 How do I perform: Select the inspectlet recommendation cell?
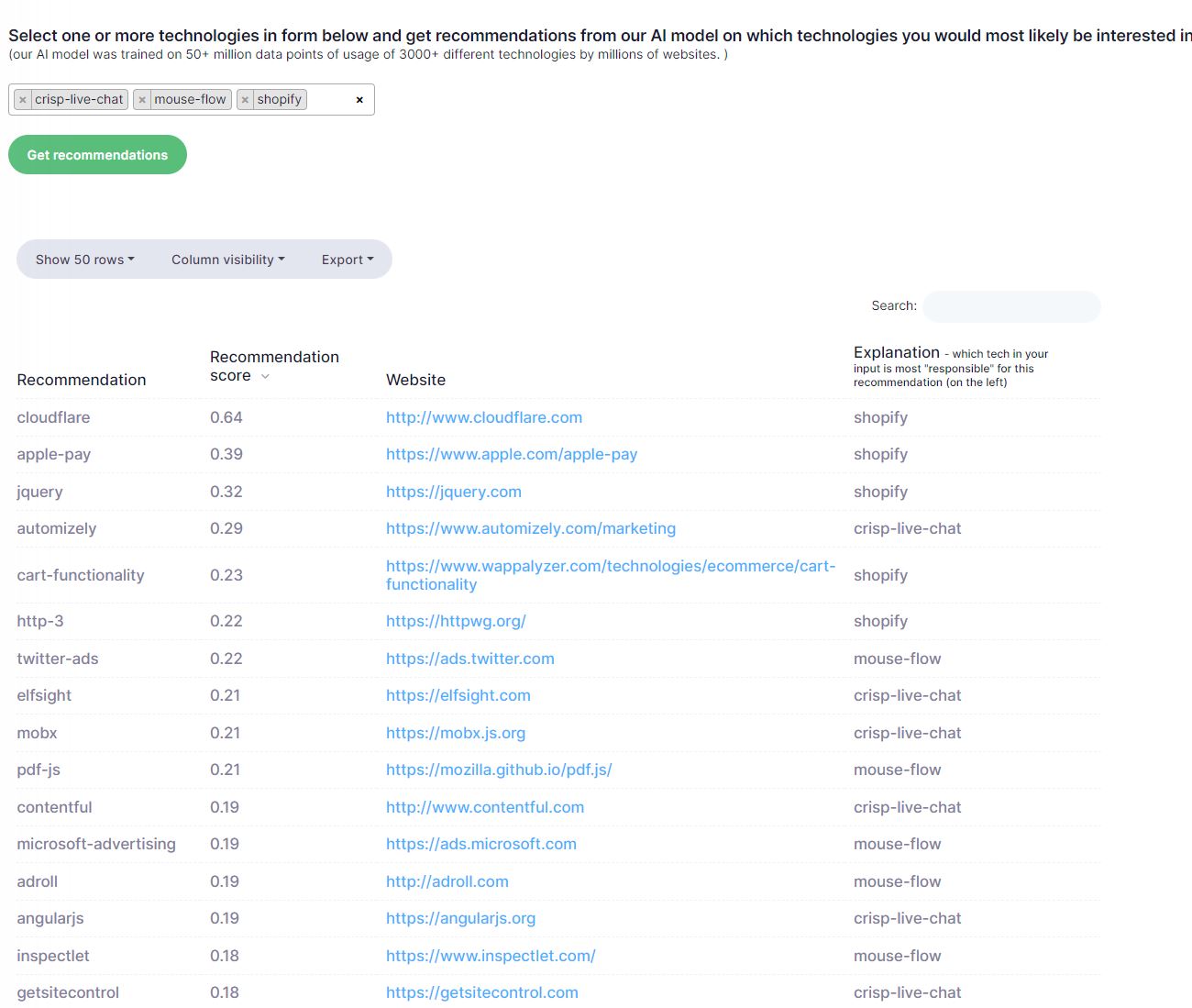pos(53,956)
